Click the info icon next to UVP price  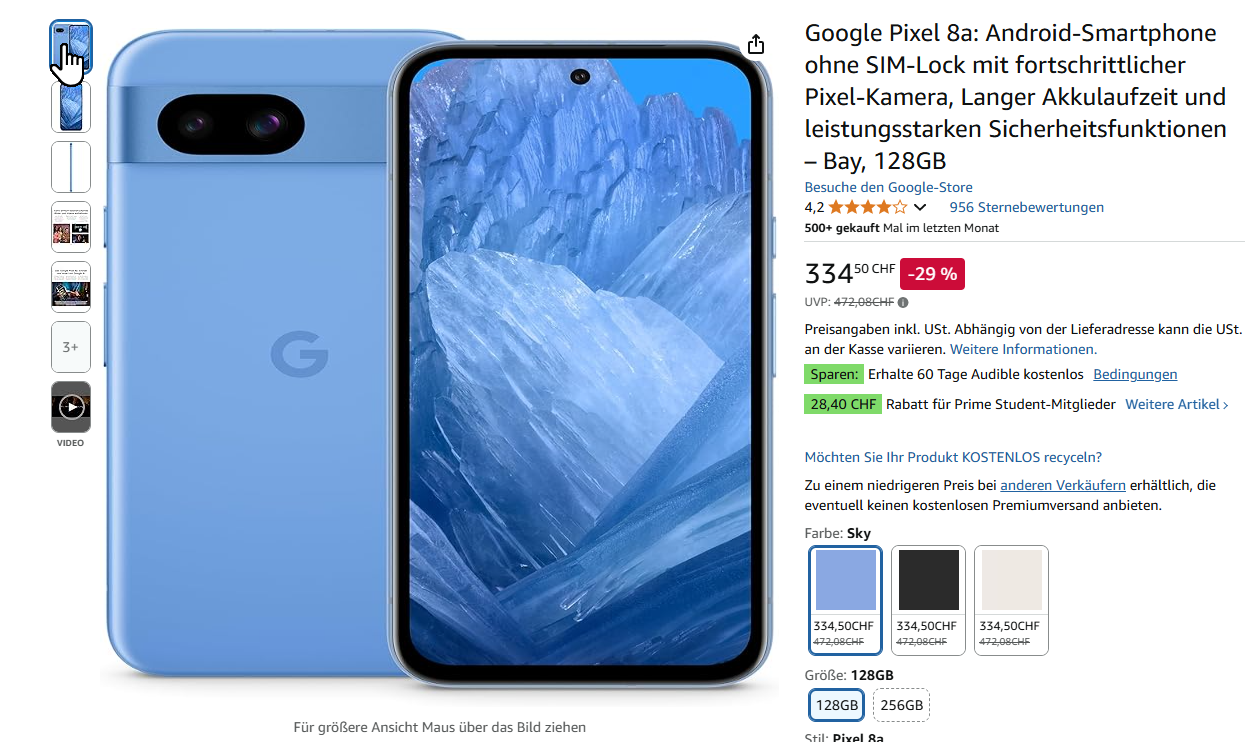[x=903, y=302]
